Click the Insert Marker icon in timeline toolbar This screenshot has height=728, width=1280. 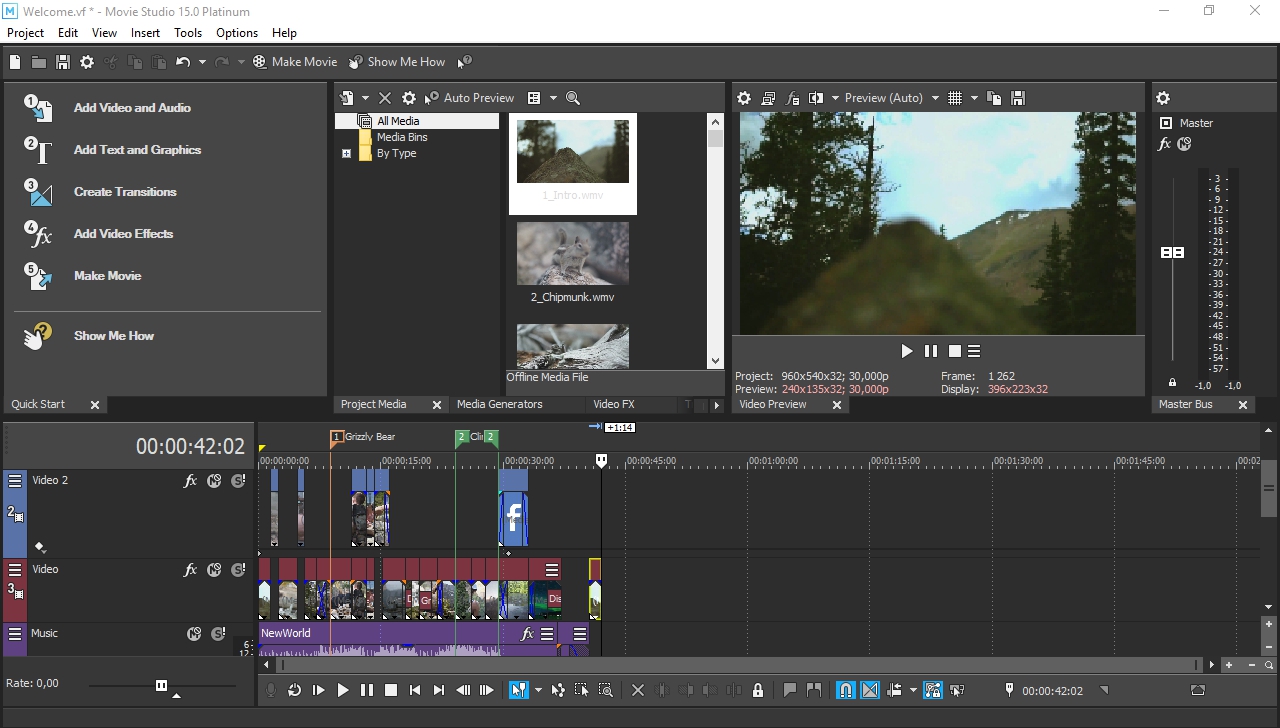tap(790, 690)
